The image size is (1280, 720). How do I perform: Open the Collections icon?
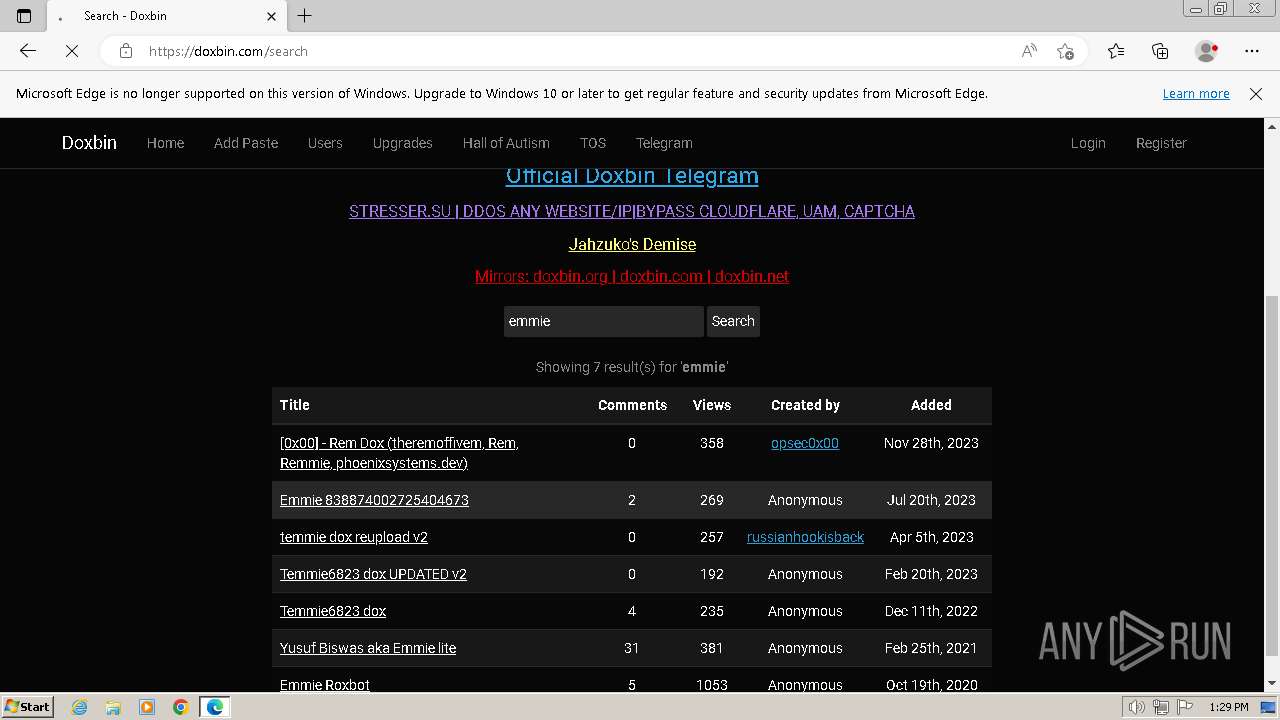[1160, 51]
